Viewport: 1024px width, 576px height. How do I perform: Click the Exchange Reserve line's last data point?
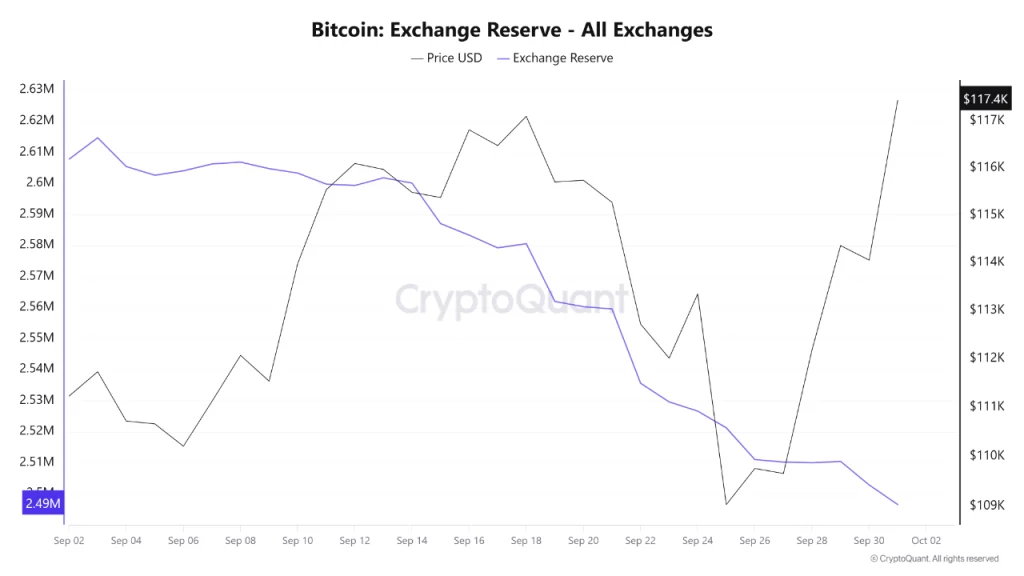897,504
